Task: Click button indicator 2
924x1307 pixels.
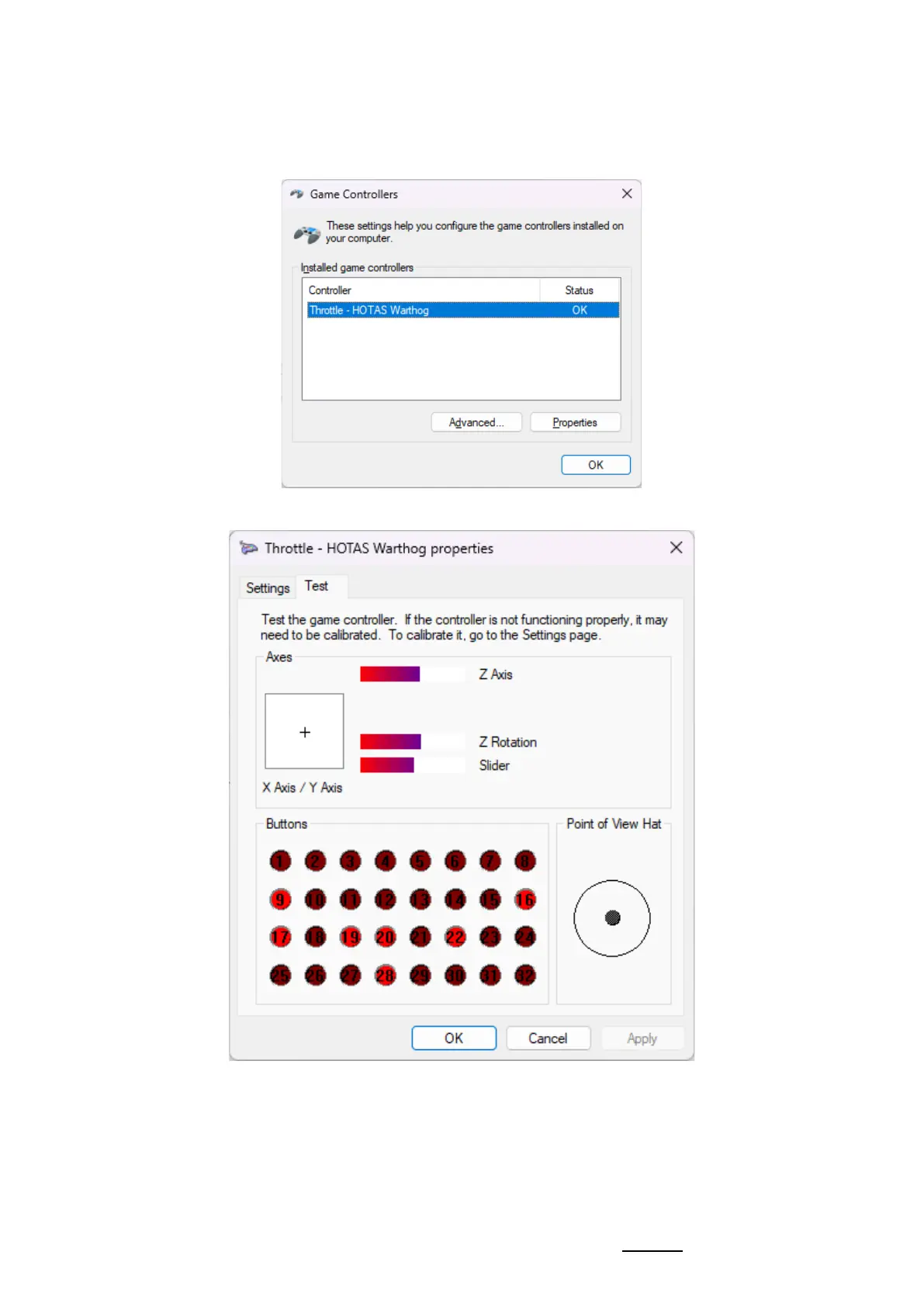Action: pos(315,861)
